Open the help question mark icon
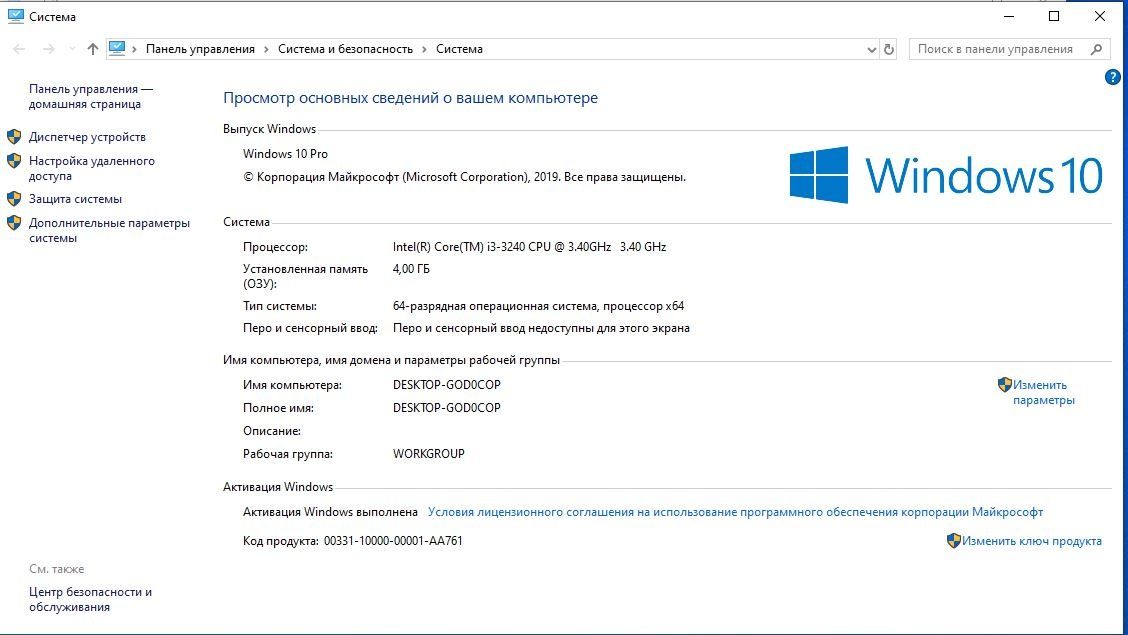This screenshot has height=635, width=1128. click(1112, 77)
